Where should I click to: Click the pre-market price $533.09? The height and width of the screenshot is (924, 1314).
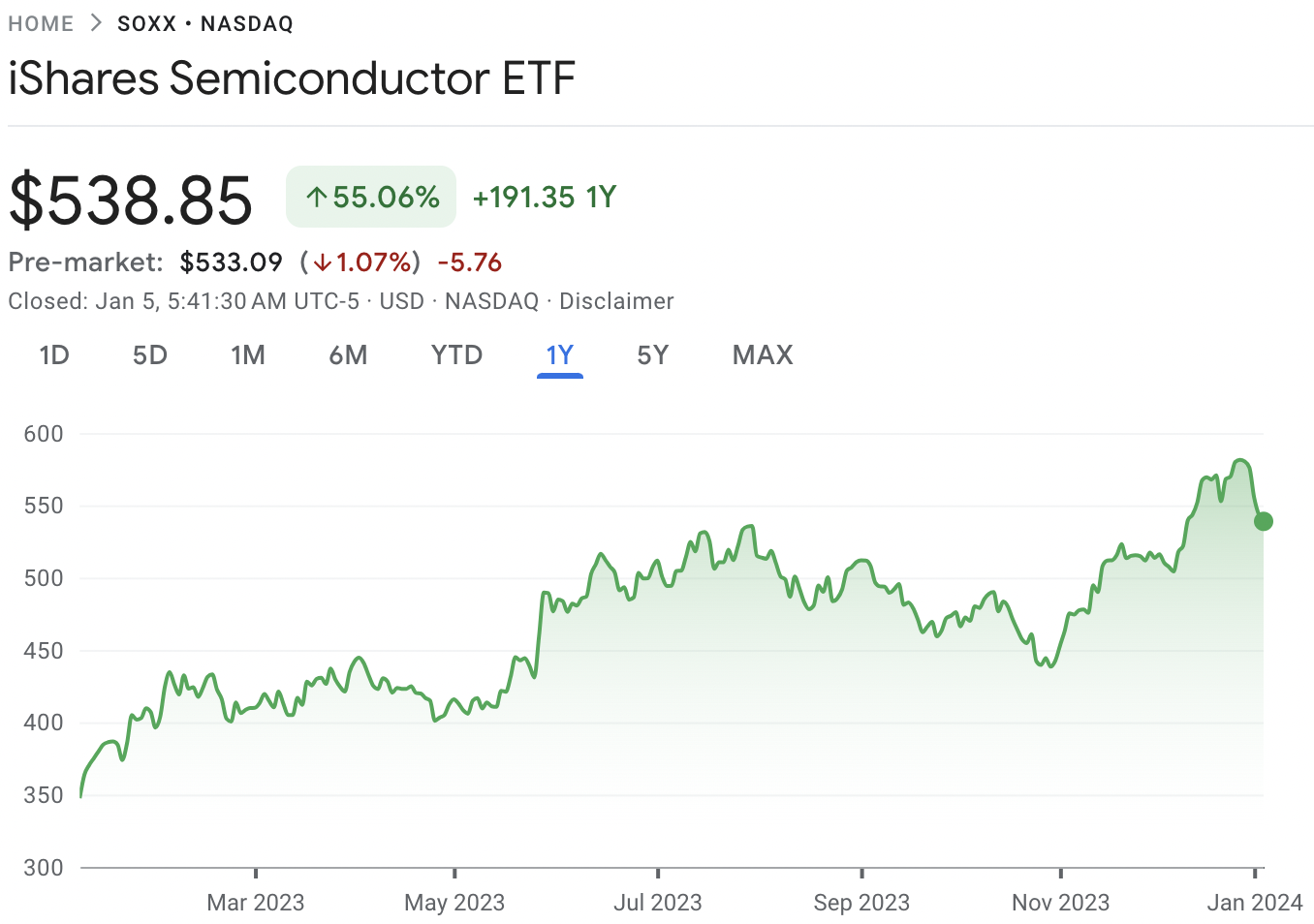(231, 262)
